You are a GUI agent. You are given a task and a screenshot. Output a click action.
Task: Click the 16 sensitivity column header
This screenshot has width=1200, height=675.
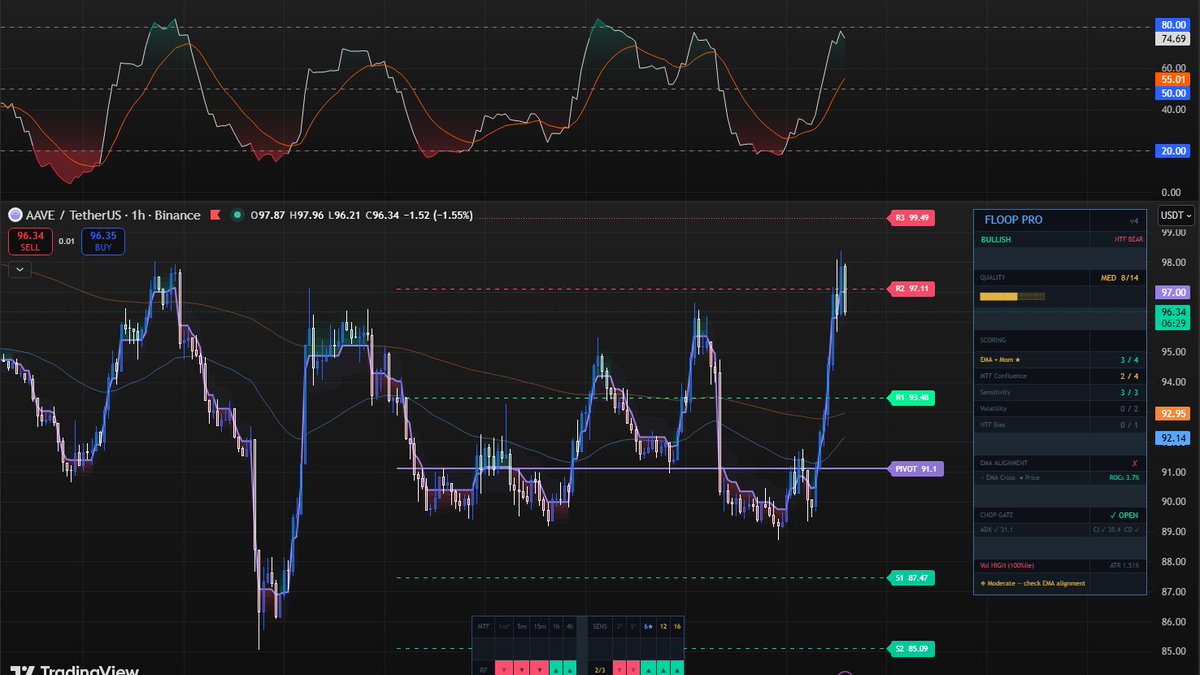677,626
